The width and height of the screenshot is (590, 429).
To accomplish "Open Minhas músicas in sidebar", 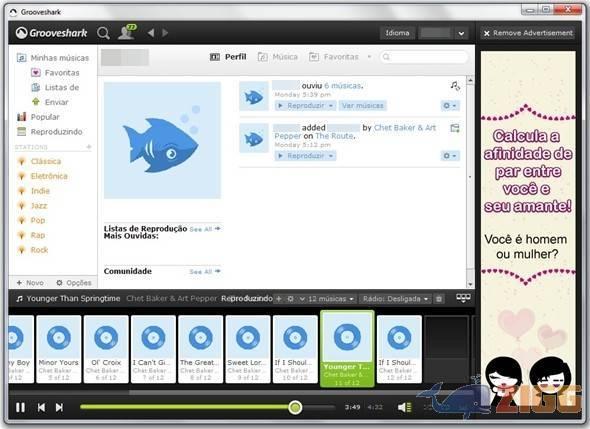I will (x=53, y=58).
